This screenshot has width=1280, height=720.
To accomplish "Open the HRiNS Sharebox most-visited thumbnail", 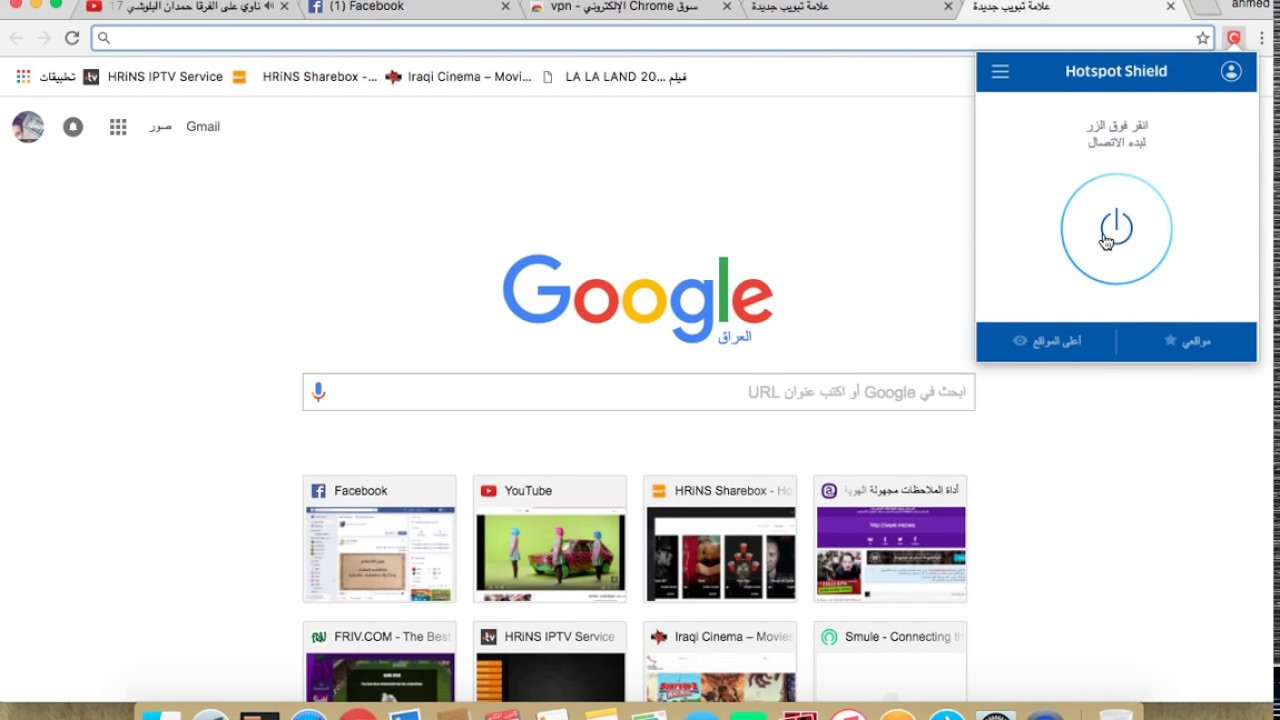I will coord(720,539).
